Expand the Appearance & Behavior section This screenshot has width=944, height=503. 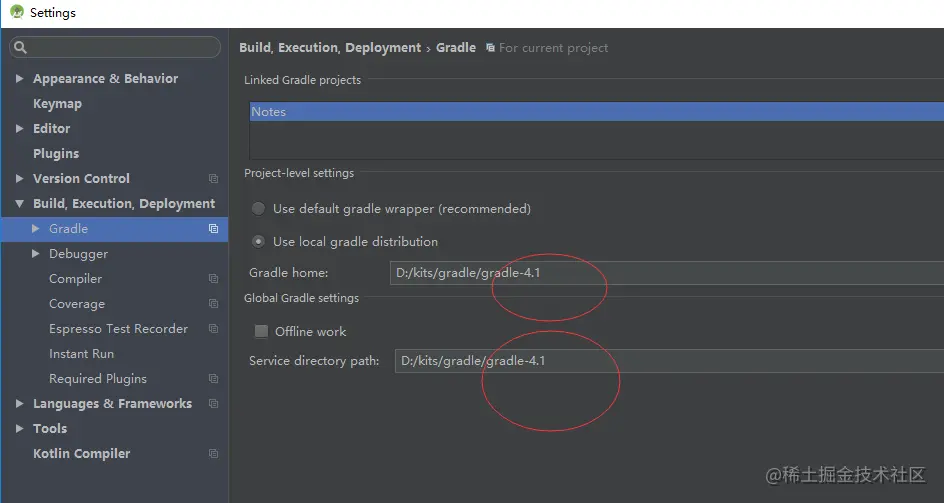[19, 78]
